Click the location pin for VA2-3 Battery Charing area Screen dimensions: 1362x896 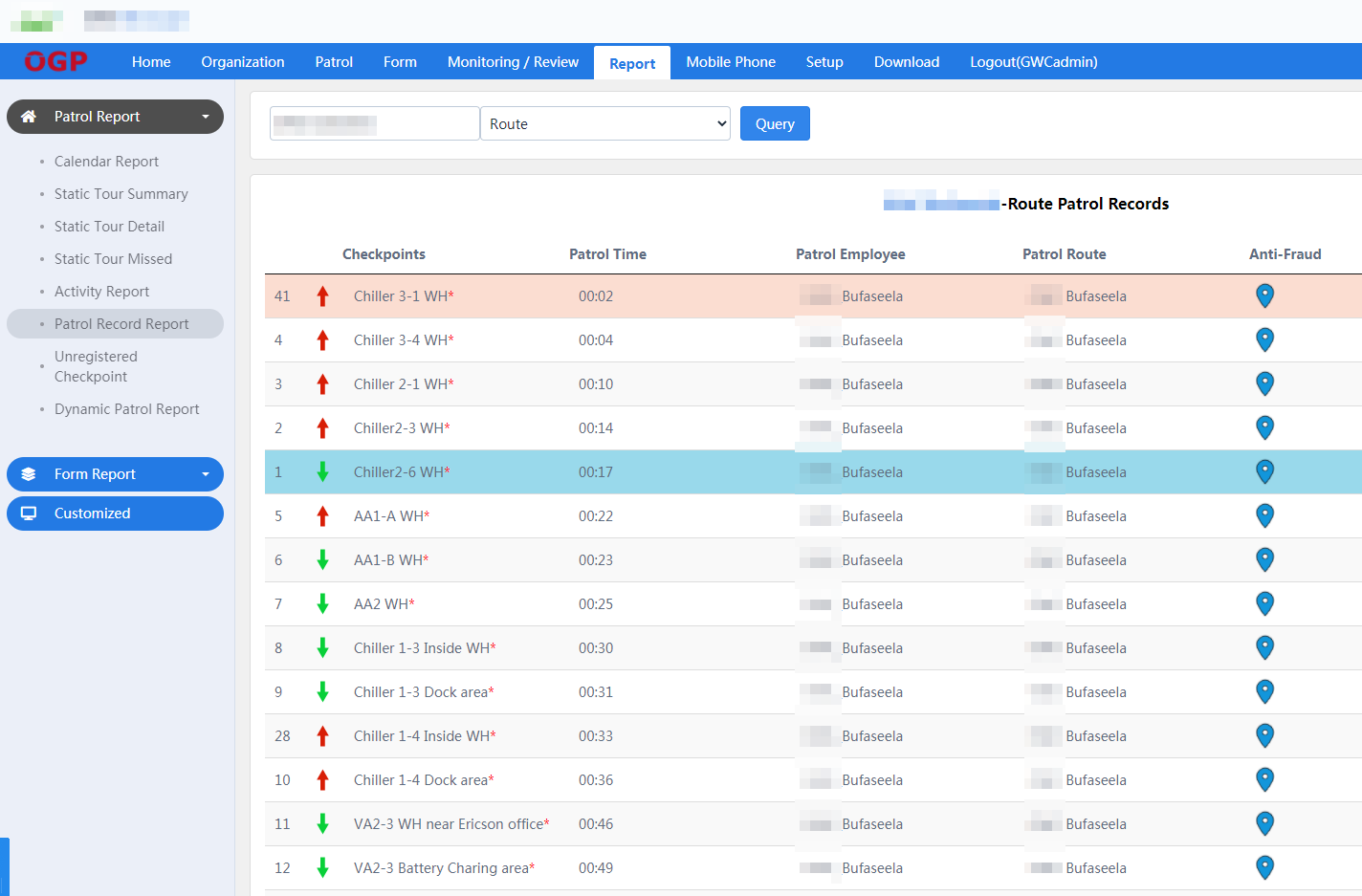tap(1264, 867)
